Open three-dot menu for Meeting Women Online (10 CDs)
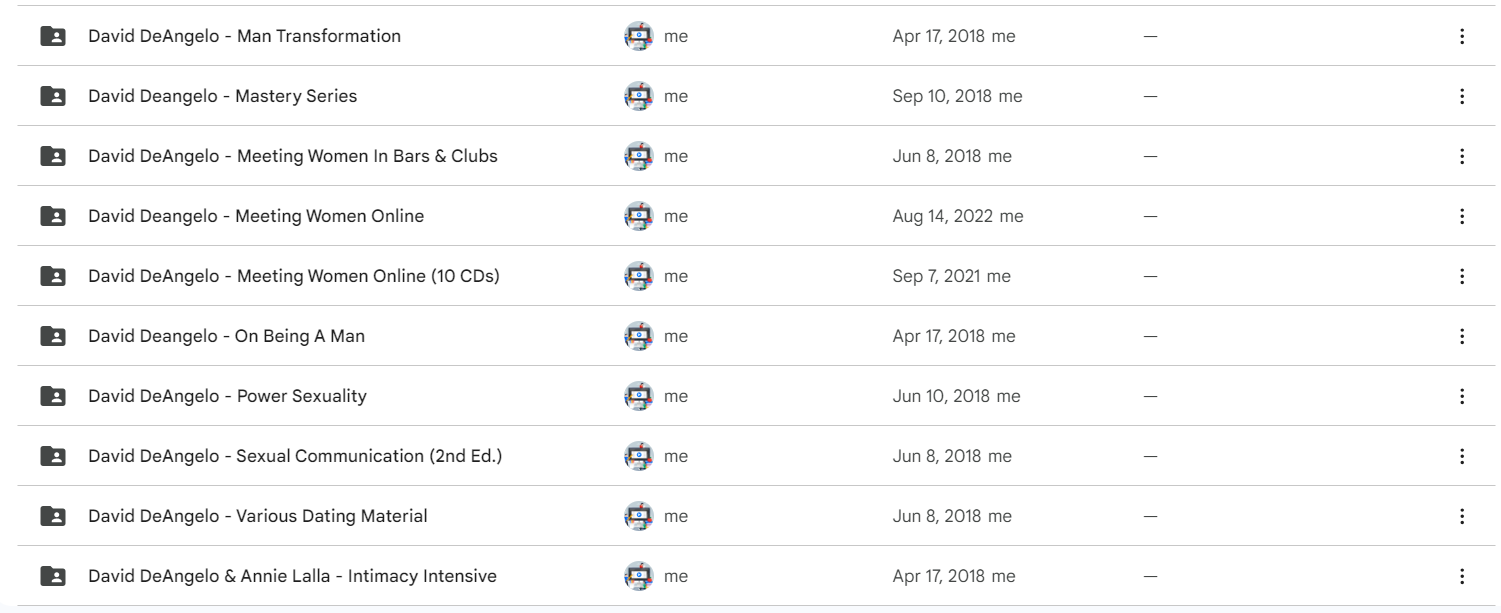The image size is (1501, 613). click(x=1462, y=276)
